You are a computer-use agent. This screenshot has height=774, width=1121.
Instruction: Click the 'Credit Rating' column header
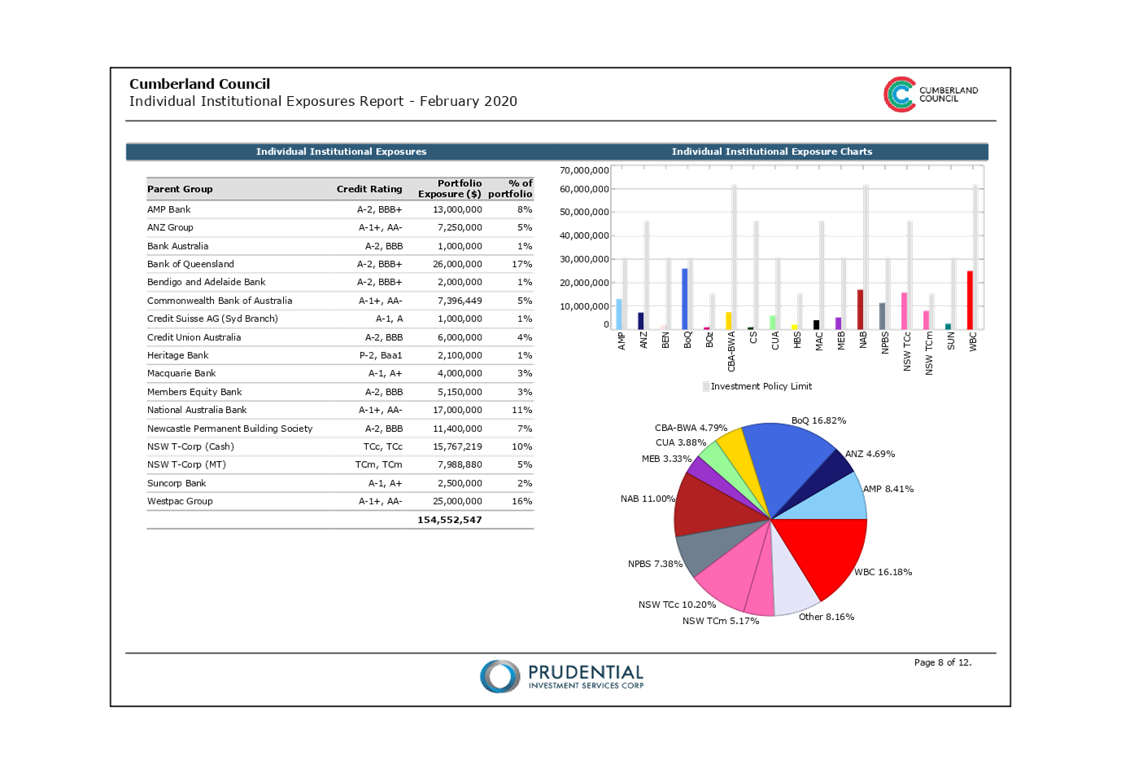click(369, 189)
